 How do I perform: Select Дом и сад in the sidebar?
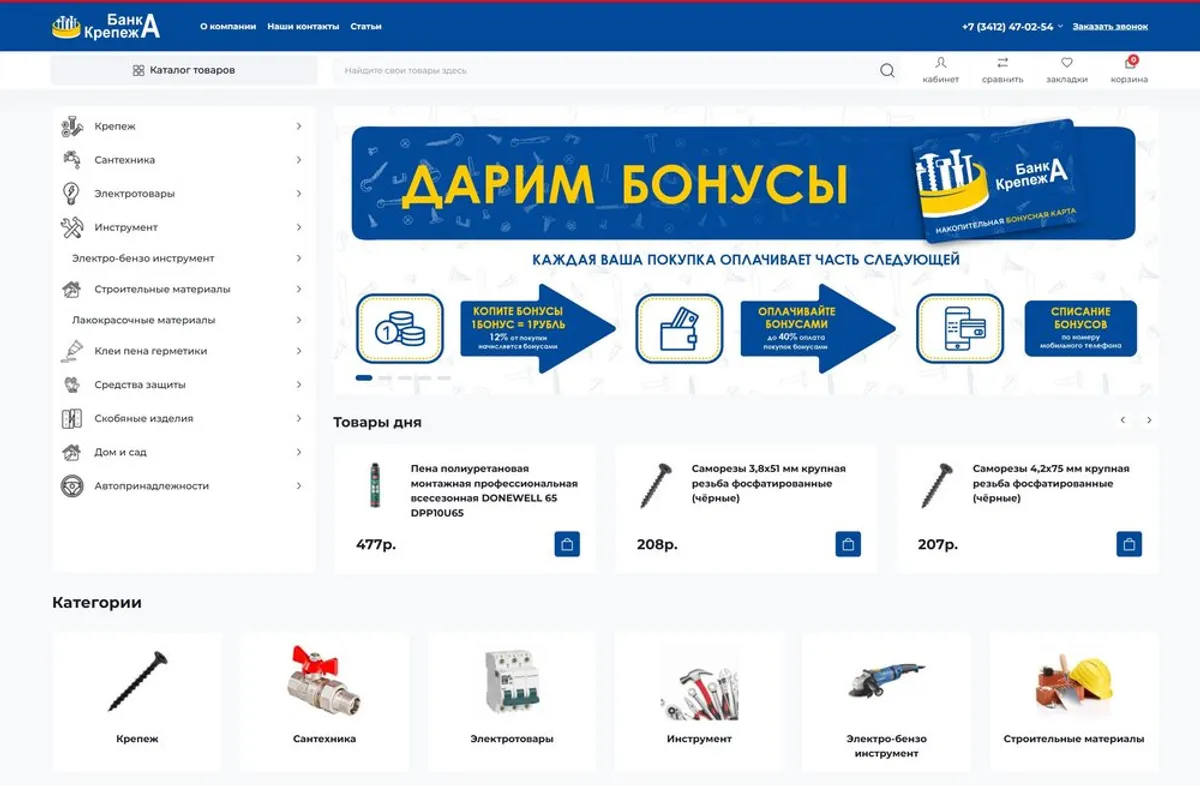click(x=120, y=452)
